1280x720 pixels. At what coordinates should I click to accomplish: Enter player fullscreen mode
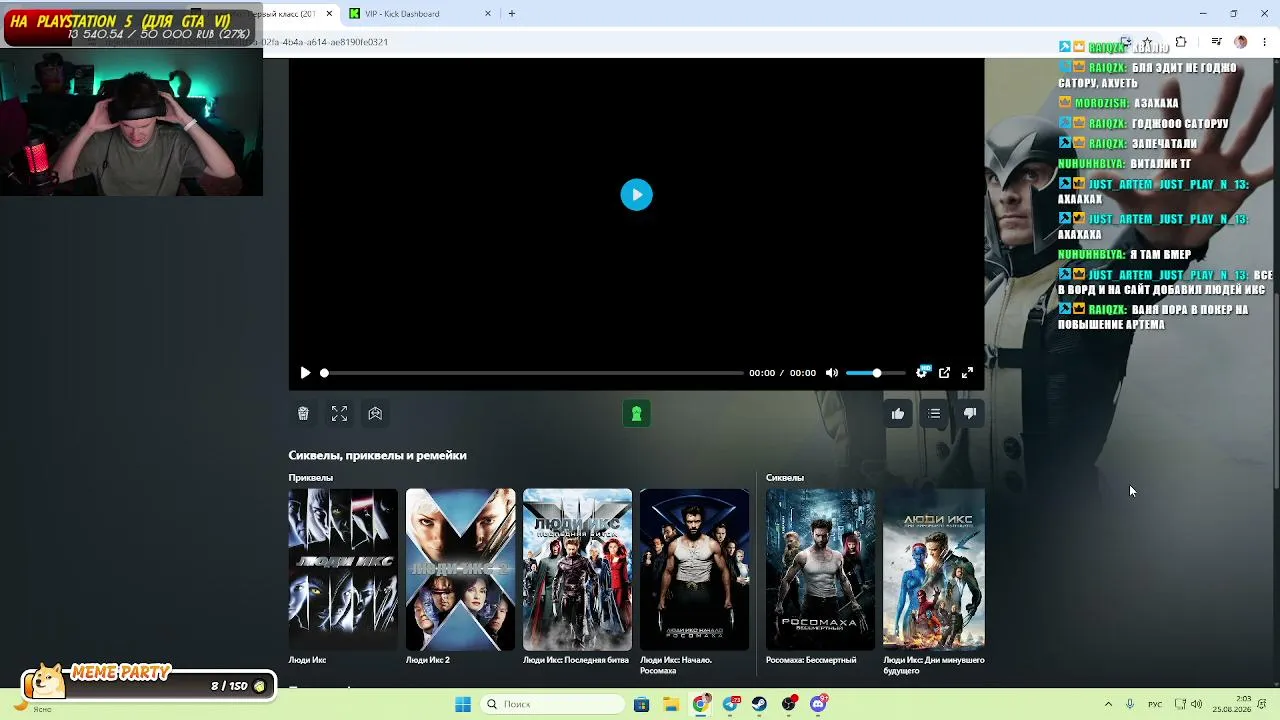point(967,373)
